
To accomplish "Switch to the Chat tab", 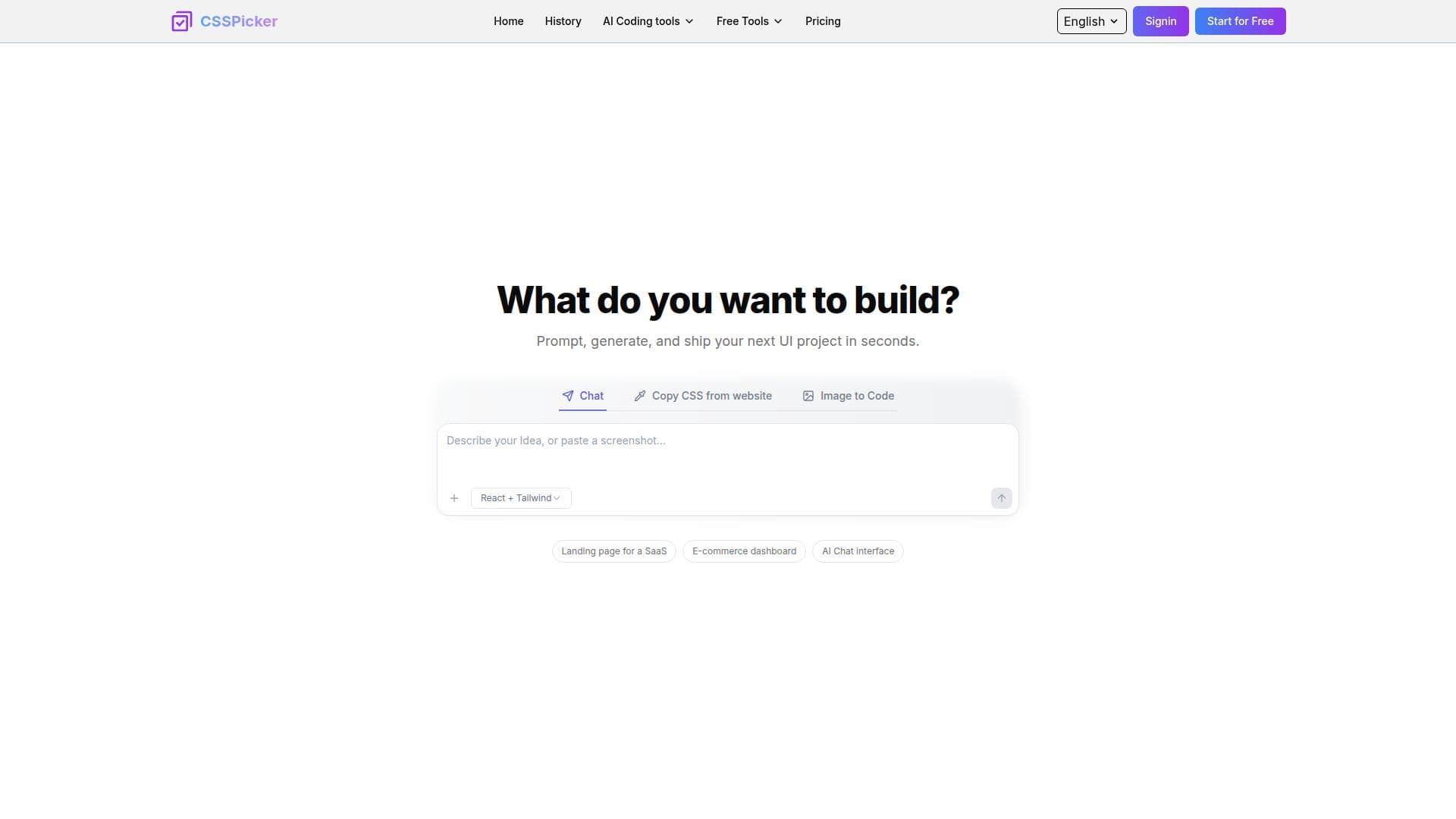I will (582, 396).
